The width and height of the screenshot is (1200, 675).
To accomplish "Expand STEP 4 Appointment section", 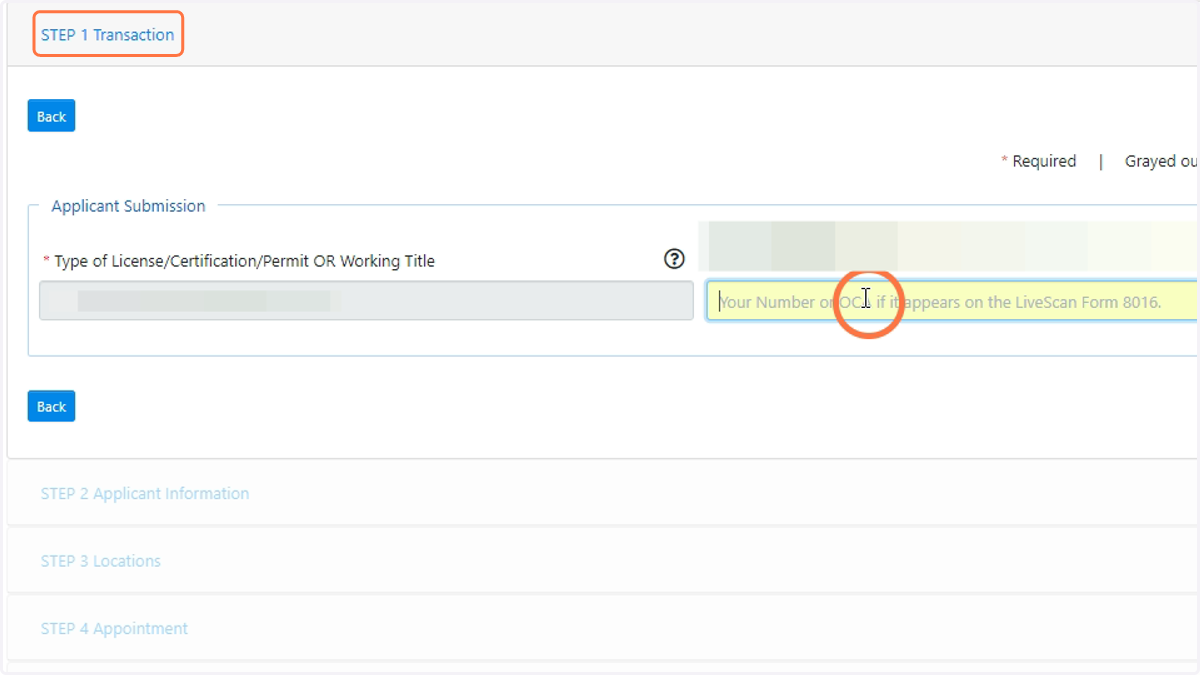I will [114, 628].
